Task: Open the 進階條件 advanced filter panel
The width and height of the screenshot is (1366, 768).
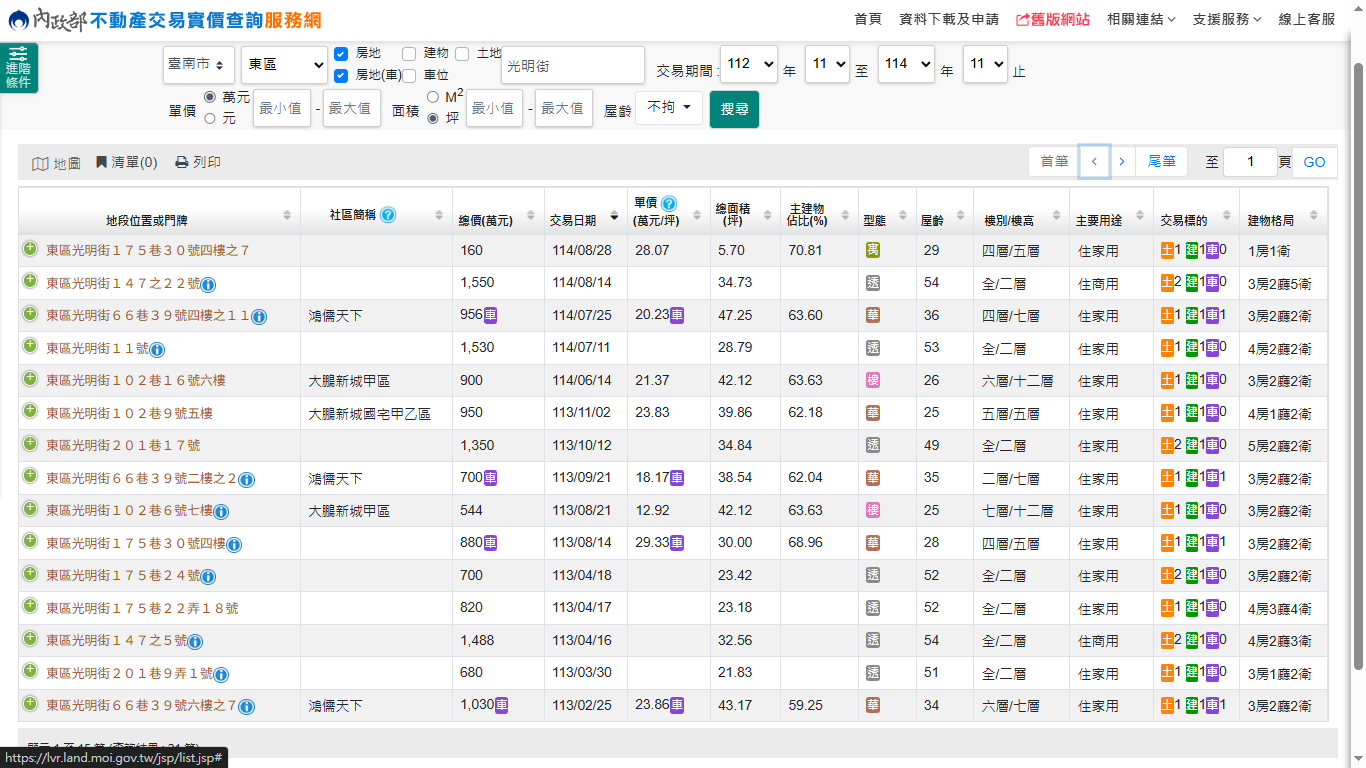Action: [19, 68]
